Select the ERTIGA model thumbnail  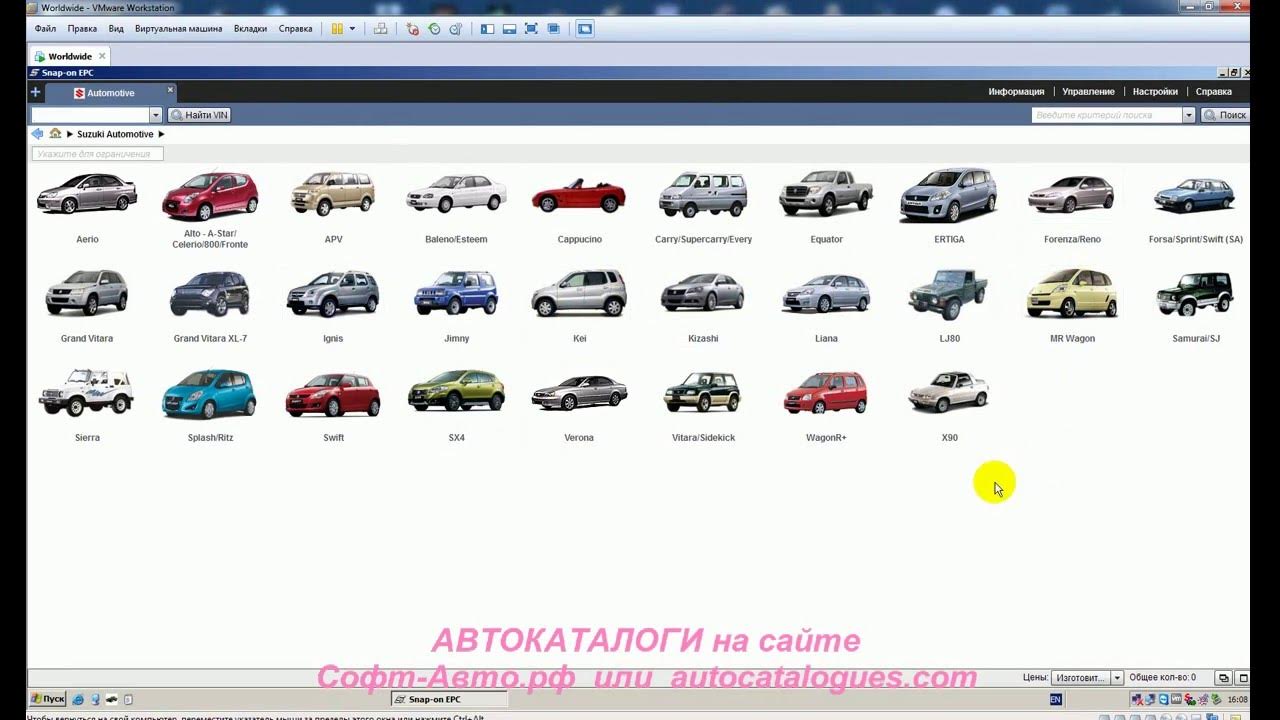[949, 195]
